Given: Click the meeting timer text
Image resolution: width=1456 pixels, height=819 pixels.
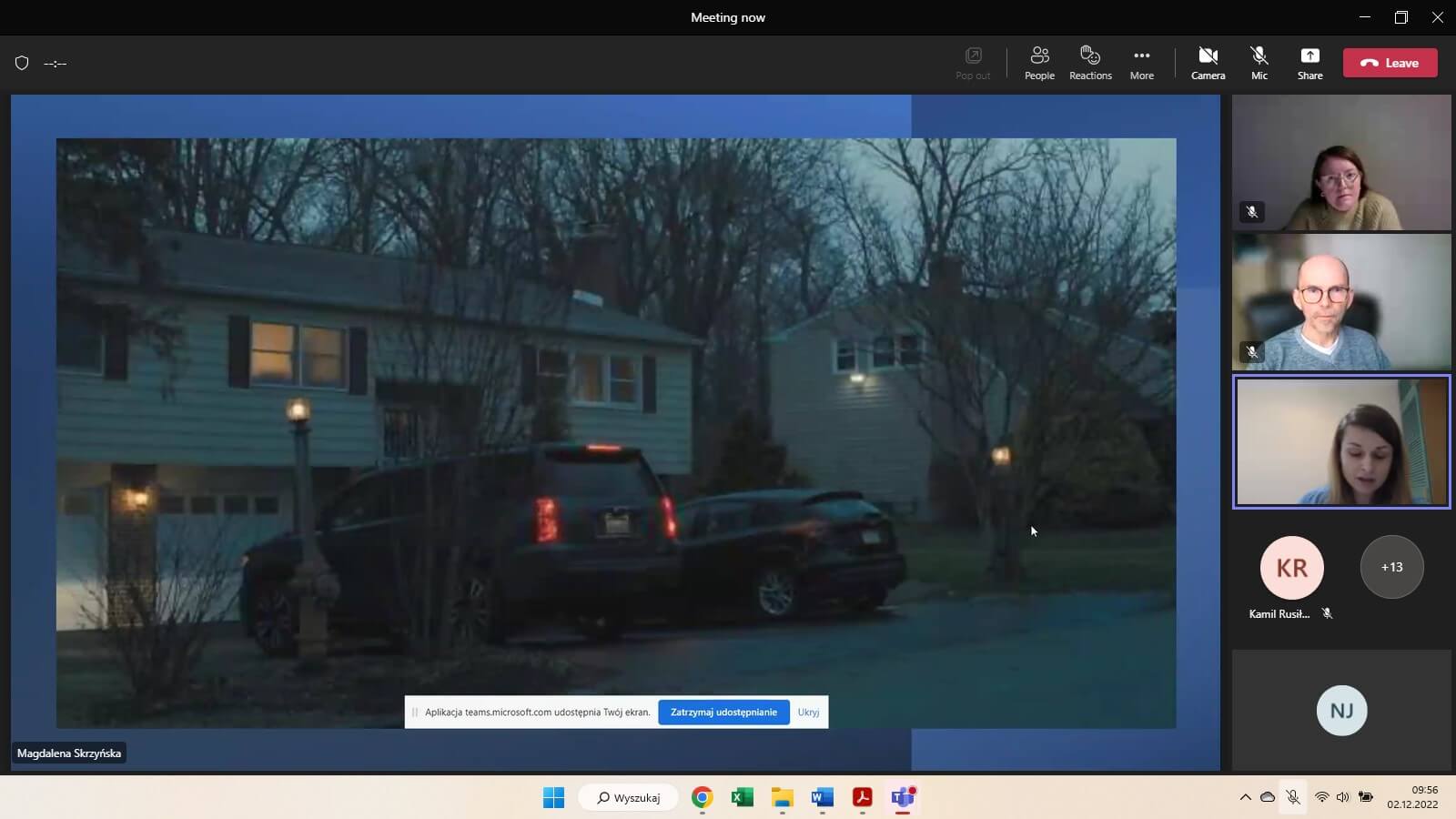Looking at the screenshot, I should click(56, 64).
